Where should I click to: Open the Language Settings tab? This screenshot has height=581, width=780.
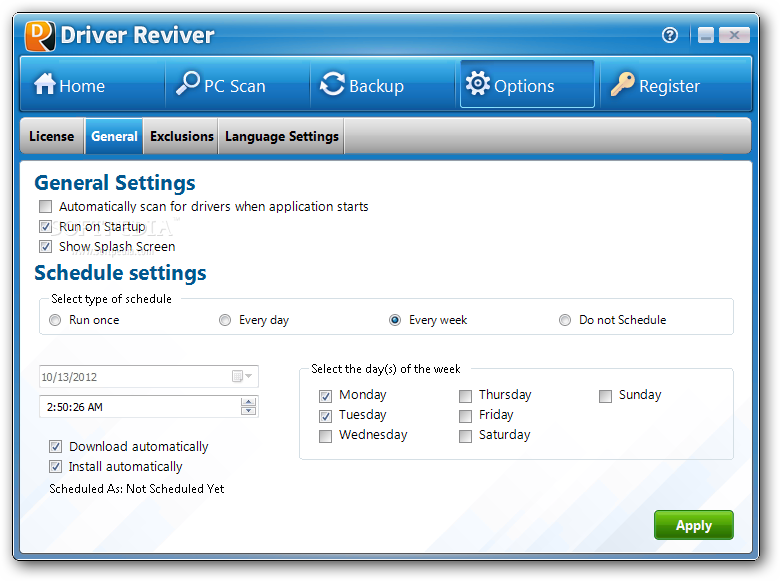(282, 136)
